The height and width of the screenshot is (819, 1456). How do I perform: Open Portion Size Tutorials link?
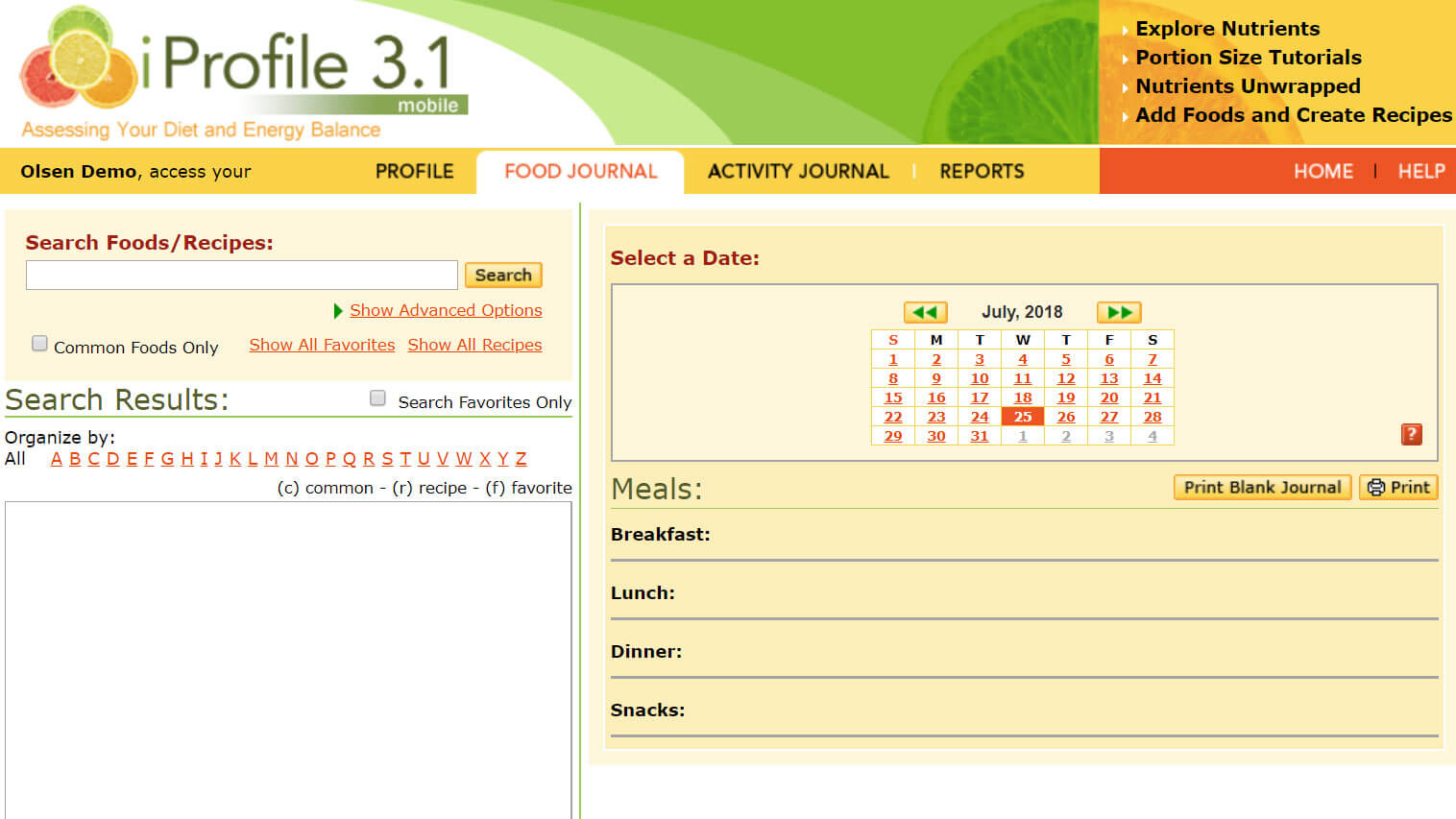[x=1249, y=58]
